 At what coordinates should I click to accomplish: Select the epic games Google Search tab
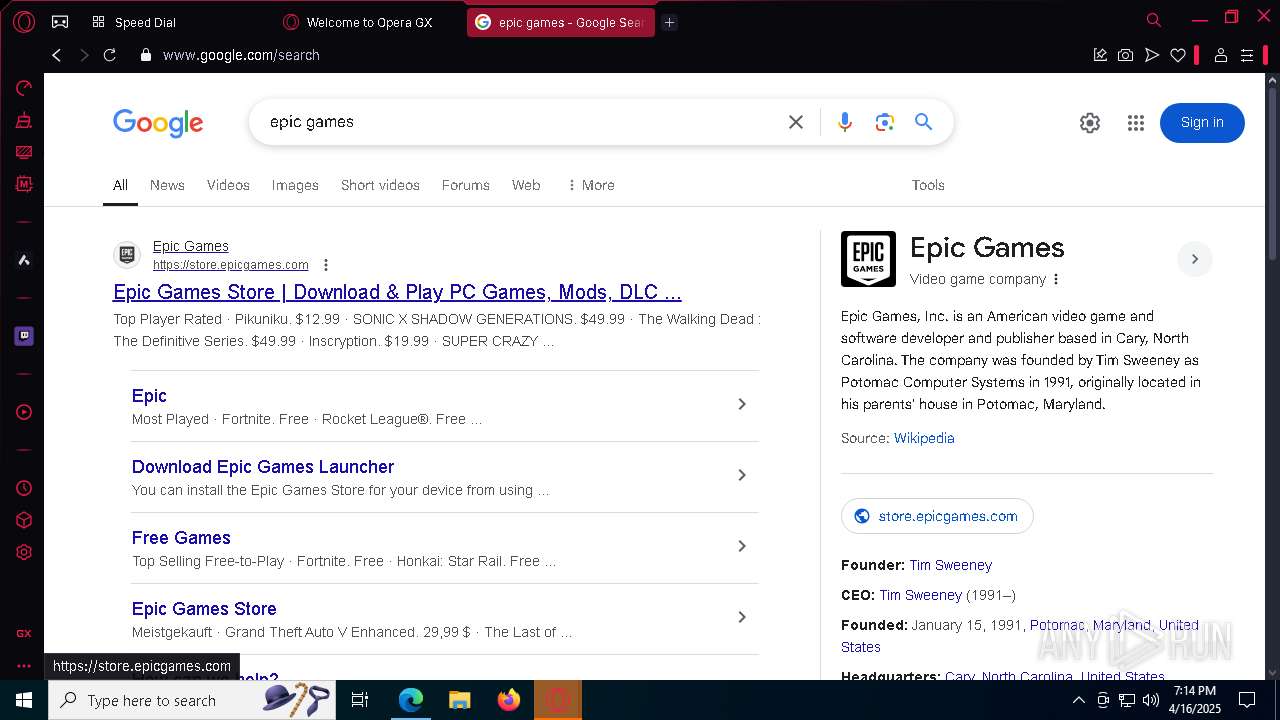560,22
